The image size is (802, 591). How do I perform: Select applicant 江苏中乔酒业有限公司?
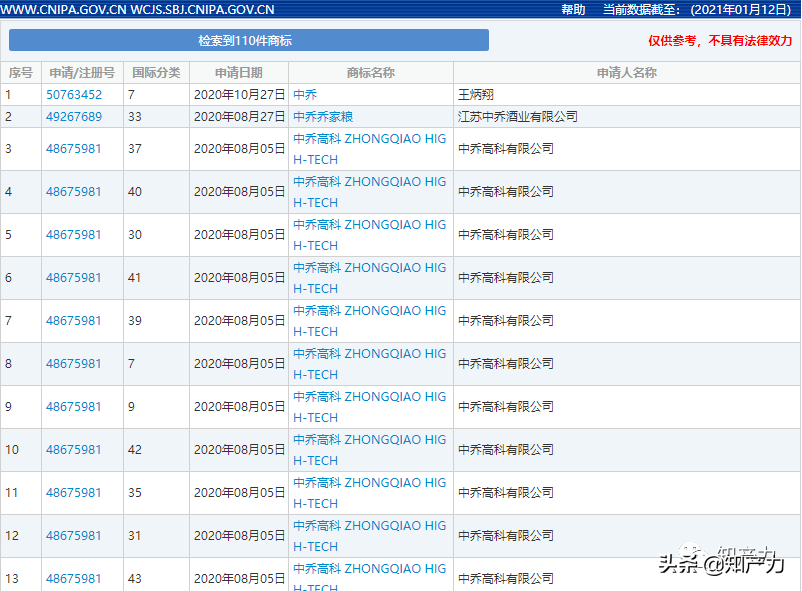click(518, 117)
